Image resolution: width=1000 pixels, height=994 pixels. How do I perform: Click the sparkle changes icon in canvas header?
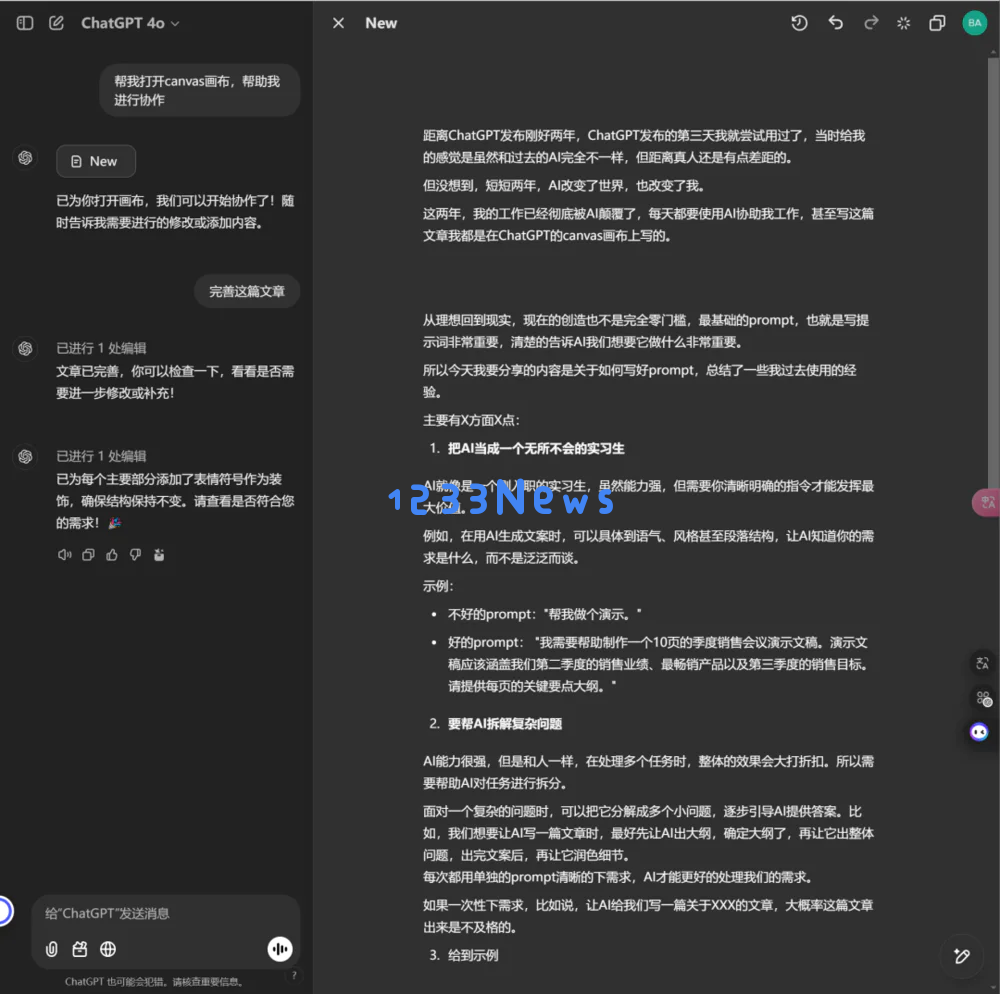[904, 24]
